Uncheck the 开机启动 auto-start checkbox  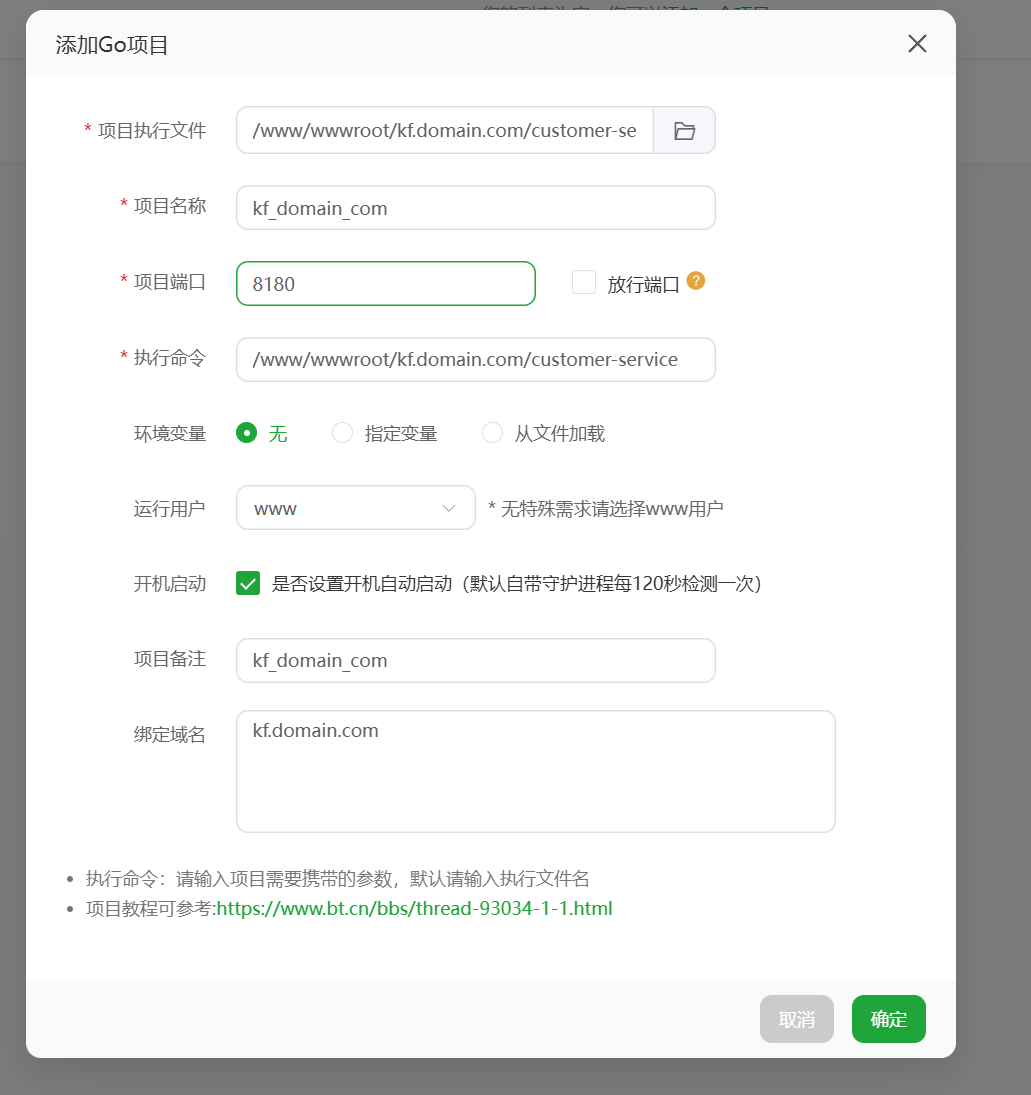click(x=248, y=584)
